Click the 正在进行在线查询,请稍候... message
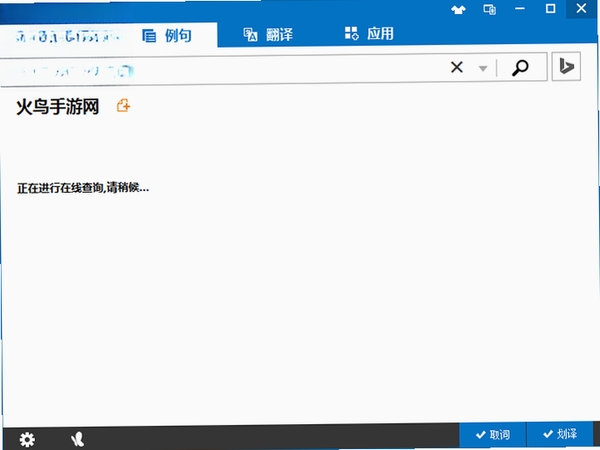 click(83, 188)
